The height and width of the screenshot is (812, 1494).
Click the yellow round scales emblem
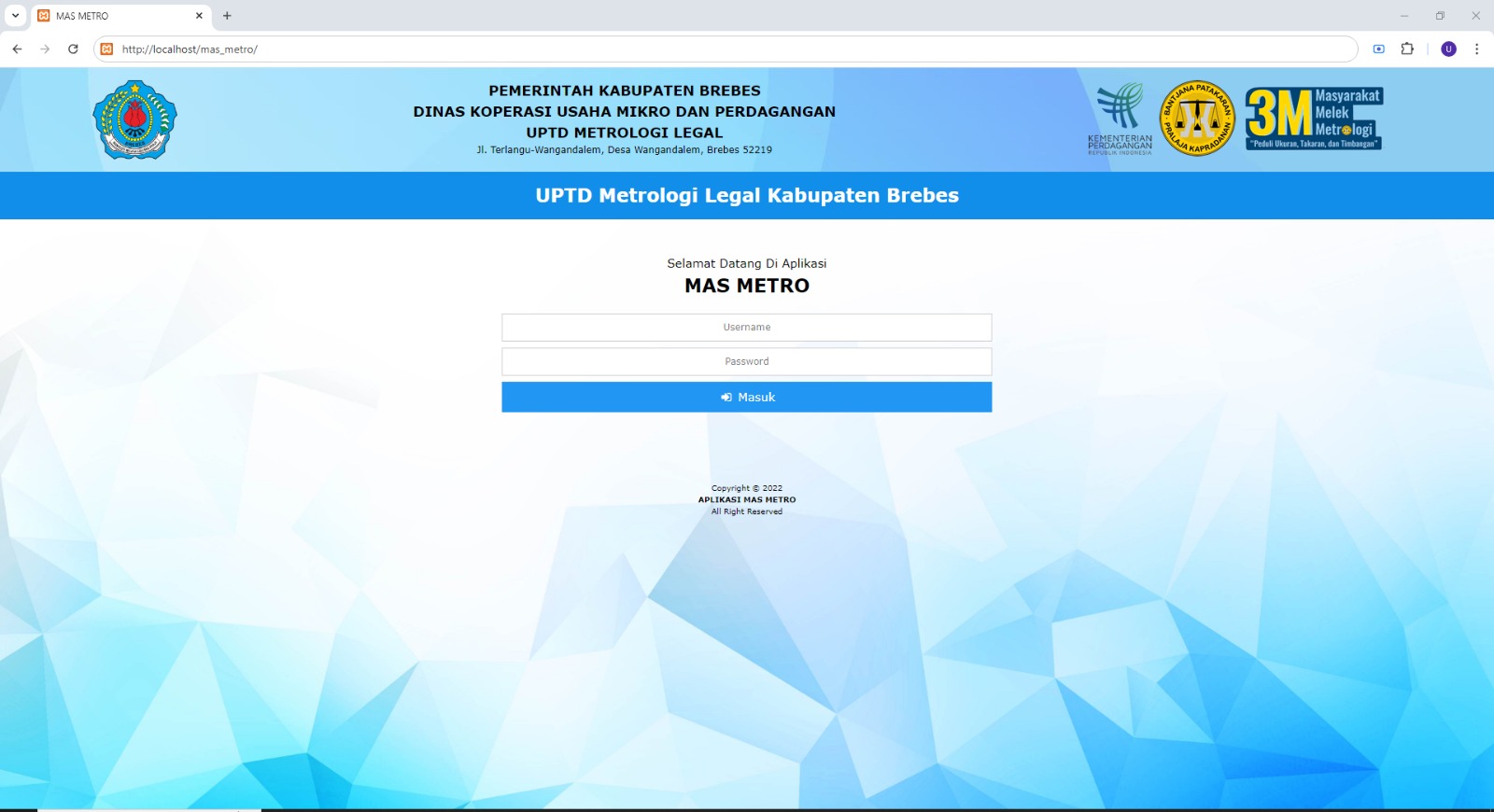1197,119
